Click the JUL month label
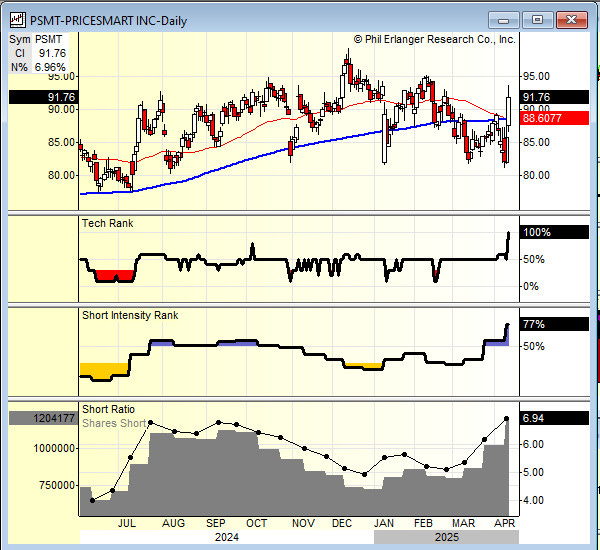This screenshot has height=550, width=600. (x=127, y=523)
